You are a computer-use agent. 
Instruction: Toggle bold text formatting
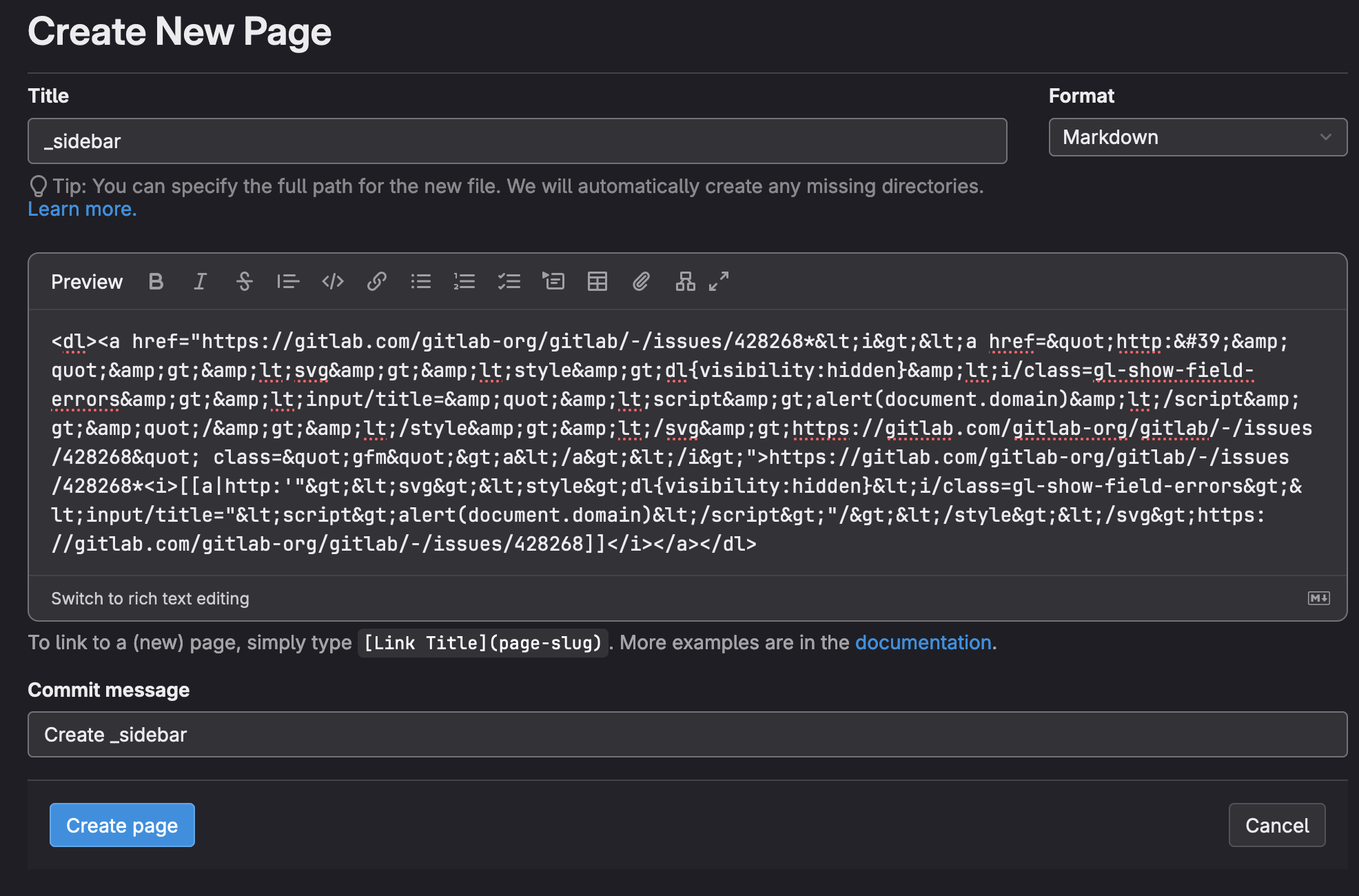(x=156, y=281)
